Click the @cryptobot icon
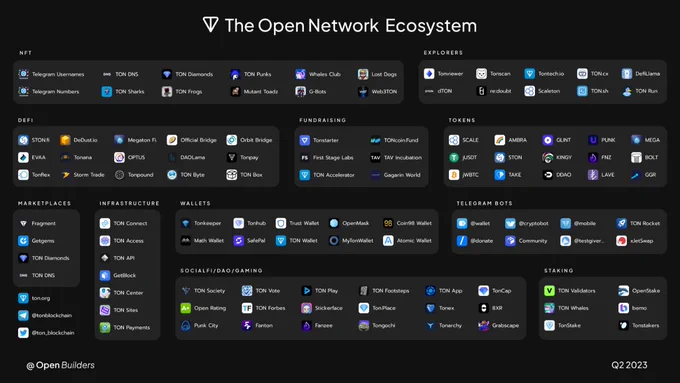Viewport: 680px width, 383px height. [x=510, y=223]
